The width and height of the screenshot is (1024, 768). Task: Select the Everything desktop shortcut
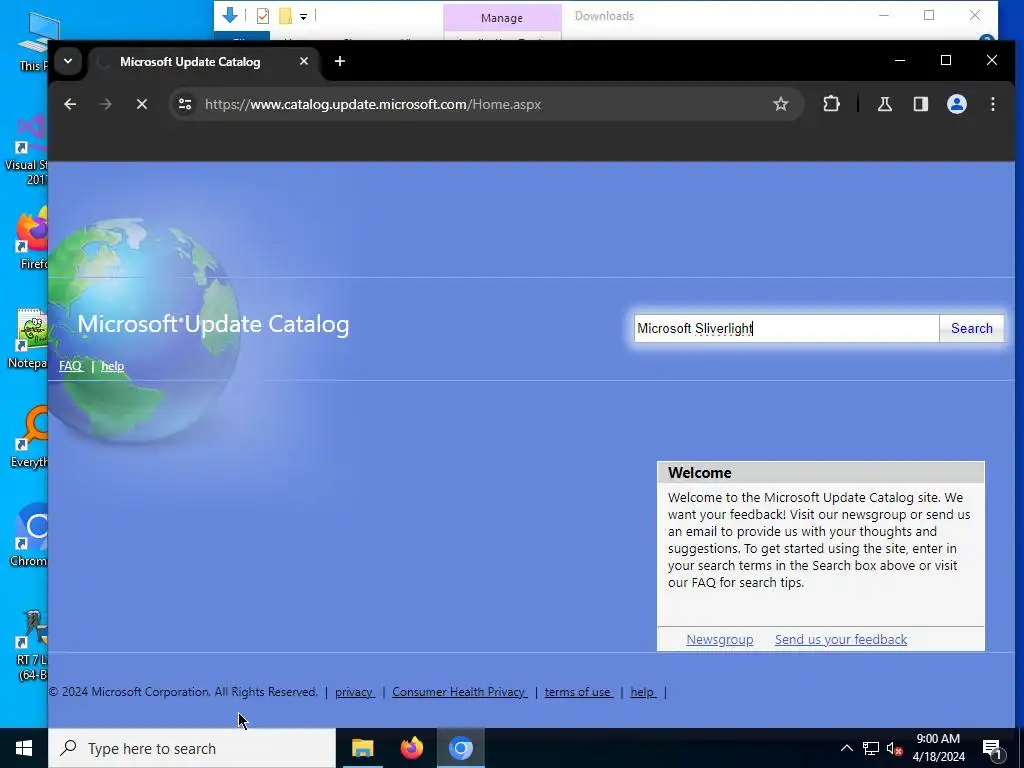point(30,437)
